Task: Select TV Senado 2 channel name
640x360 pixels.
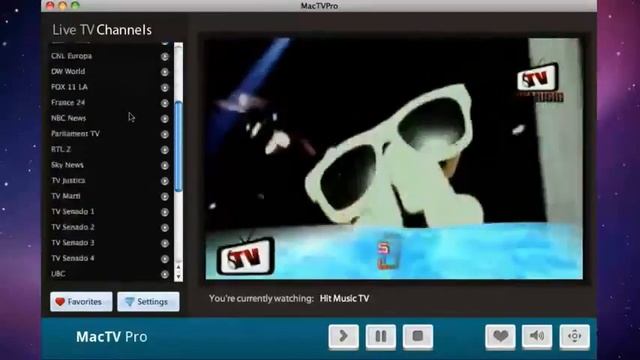Action: coord(73,227)
